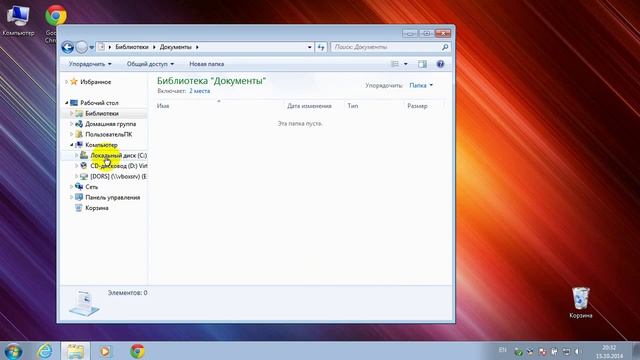Click the search magnifier icon
Viewport: 640px width, 360px height.
[445, 47]
